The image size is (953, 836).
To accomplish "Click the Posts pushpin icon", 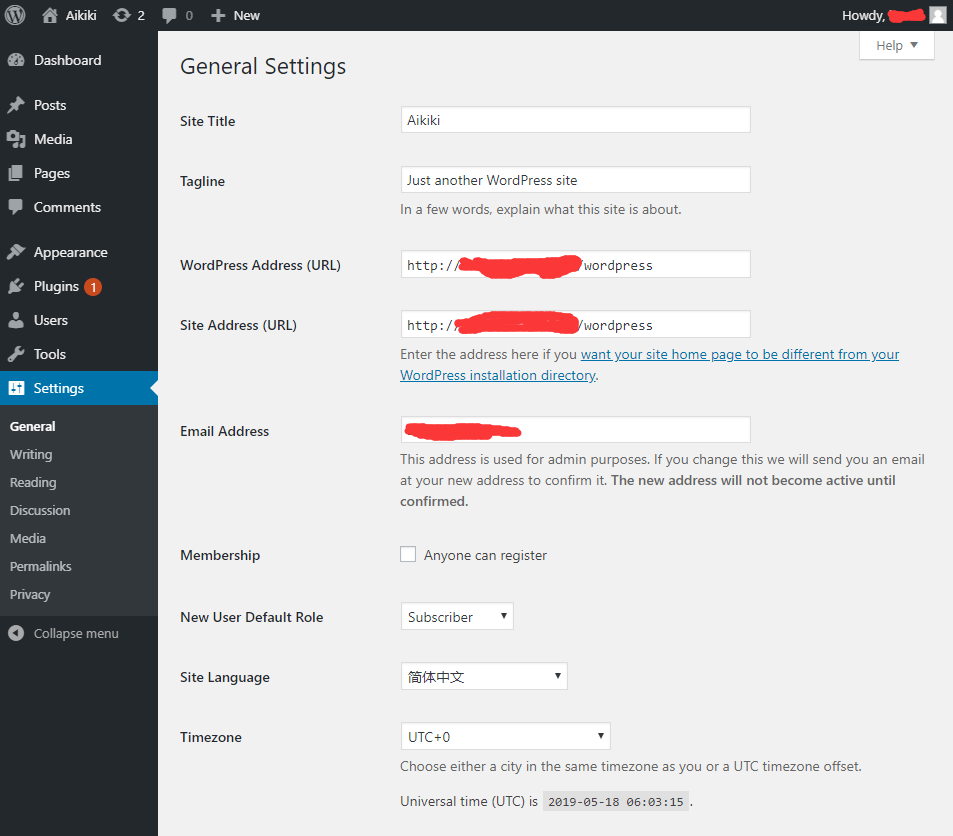I will (x=16, y=105).
